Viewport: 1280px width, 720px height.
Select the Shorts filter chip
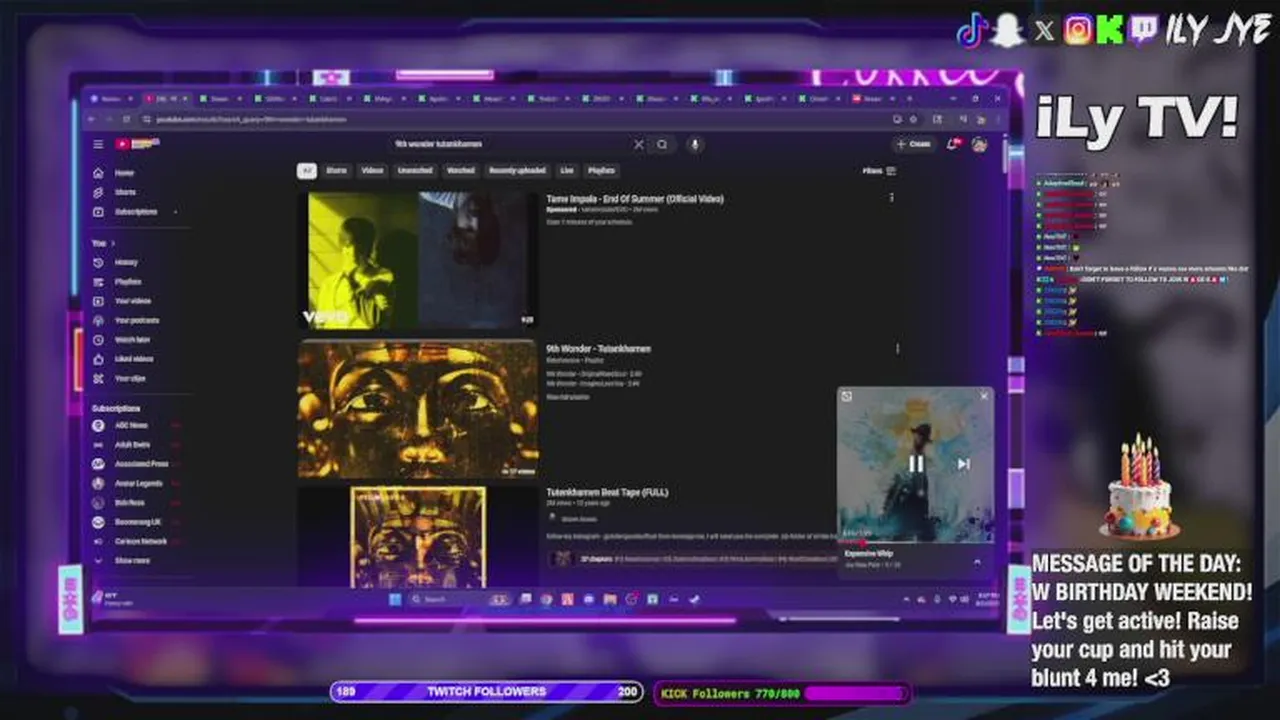(x=337, y=171)
